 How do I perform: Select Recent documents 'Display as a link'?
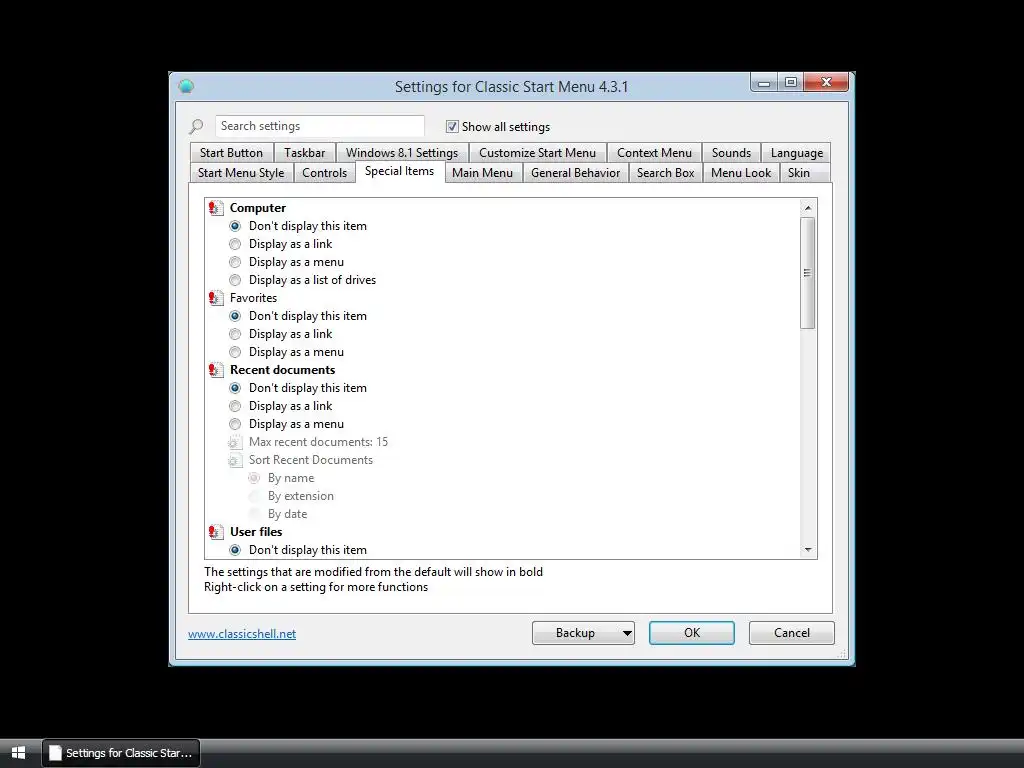pos(235,406)
